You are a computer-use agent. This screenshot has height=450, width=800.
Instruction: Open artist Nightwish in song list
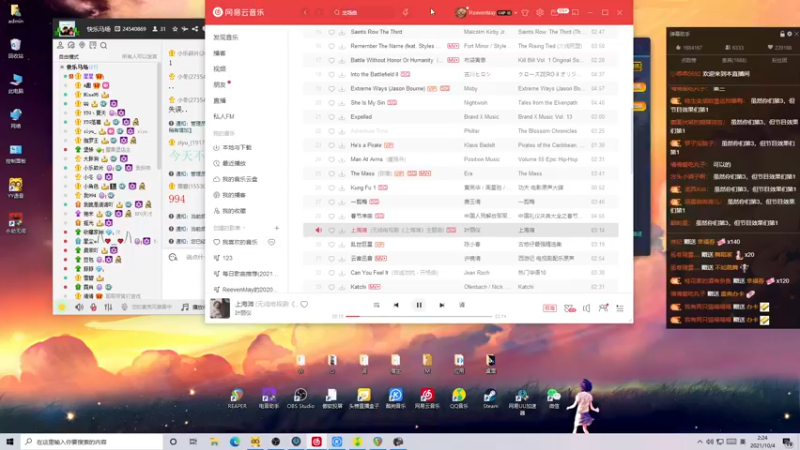coord(476,103)
